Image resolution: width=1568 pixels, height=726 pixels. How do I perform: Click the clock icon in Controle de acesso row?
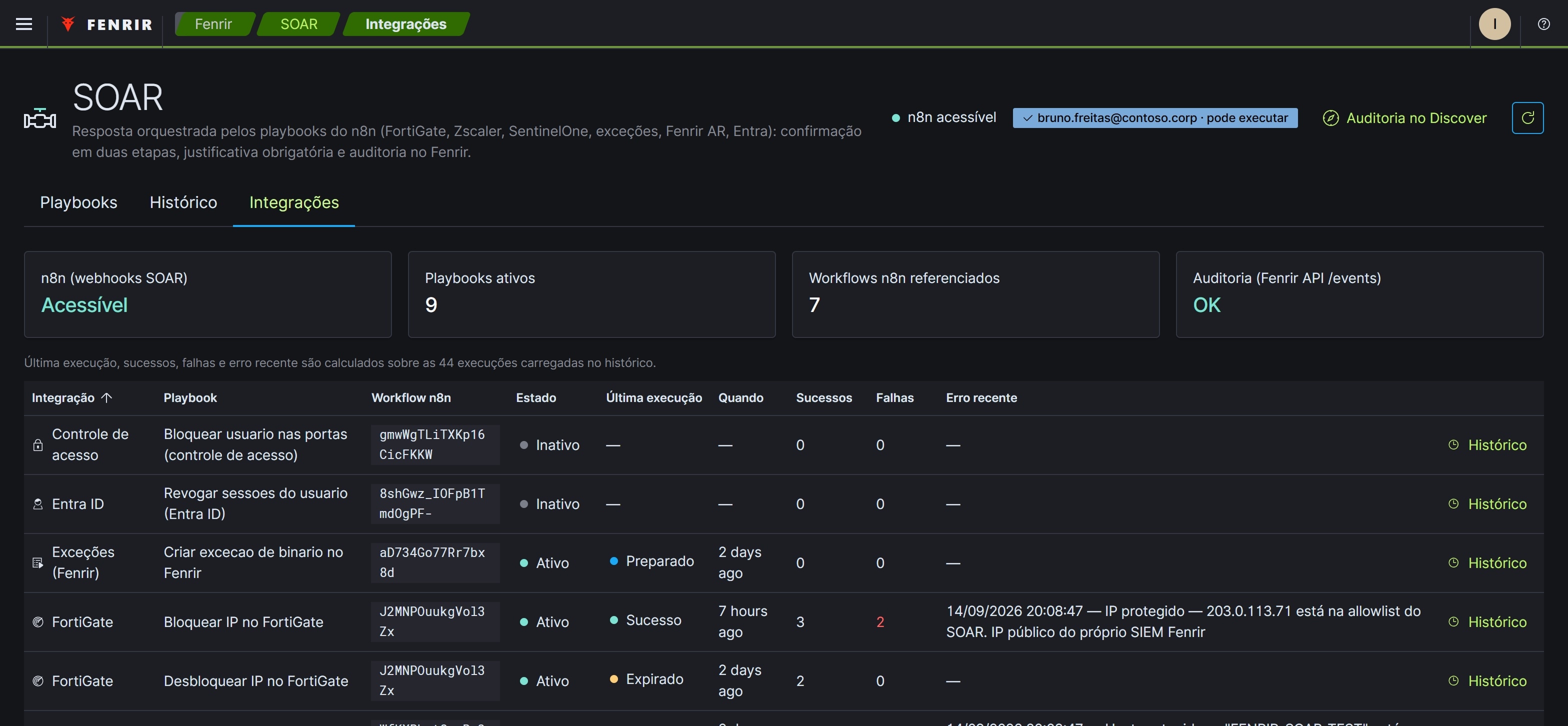point(1453,445)
